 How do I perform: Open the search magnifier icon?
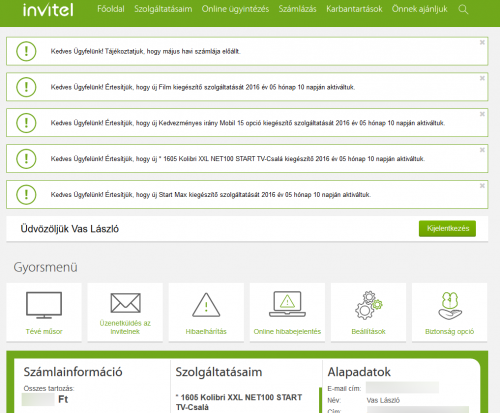tap(463, 9)
